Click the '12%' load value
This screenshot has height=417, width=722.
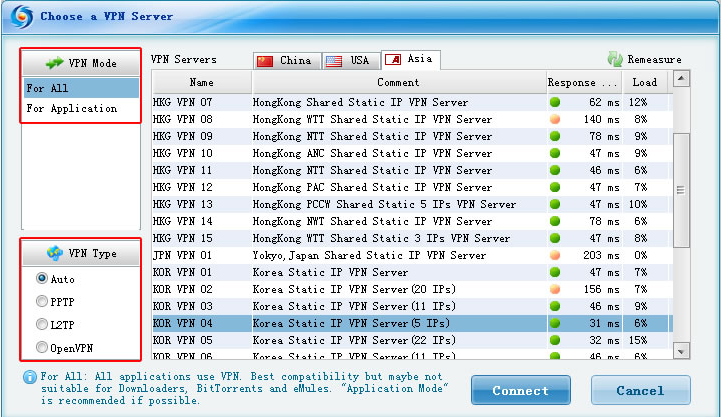pyautogui.click(x=638, y=102)
